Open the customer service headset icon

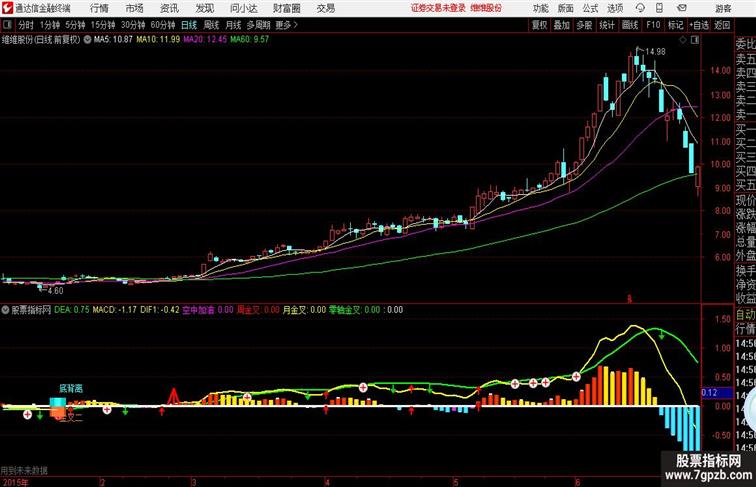click(x=640, y=8)
